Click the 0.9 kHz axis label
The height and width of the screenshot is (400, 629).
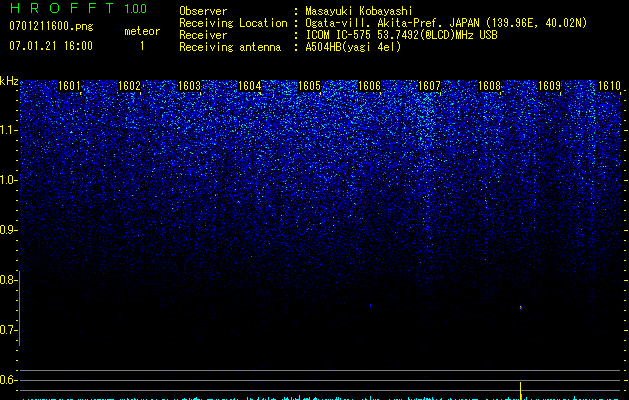tap(8, 230)
